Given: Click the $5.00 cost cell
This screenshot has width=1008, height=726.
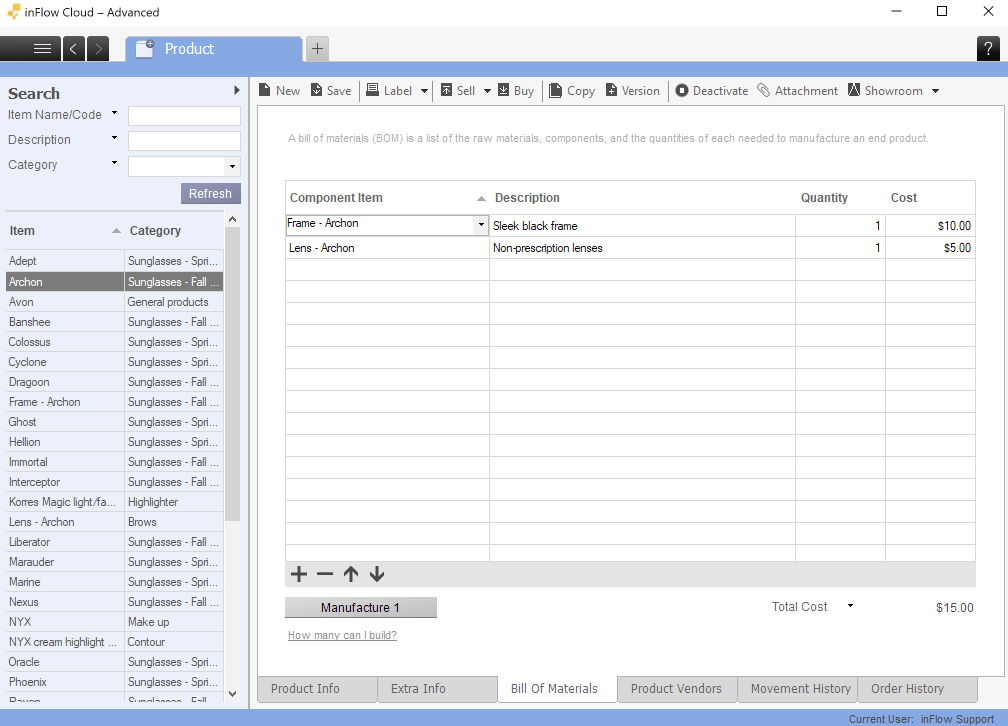Looking at the screenshot, I should 930,248.
